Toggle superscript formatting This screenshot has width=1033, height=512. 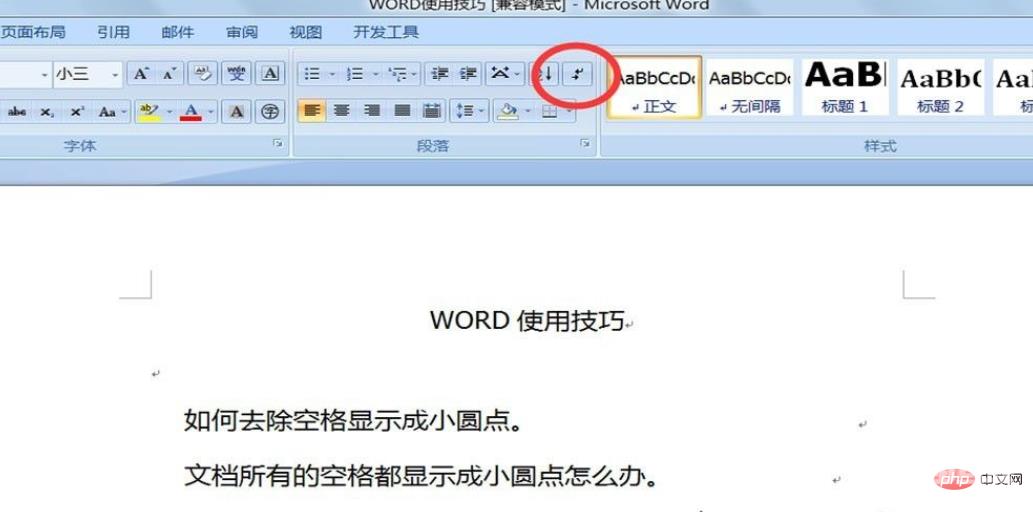77,112
